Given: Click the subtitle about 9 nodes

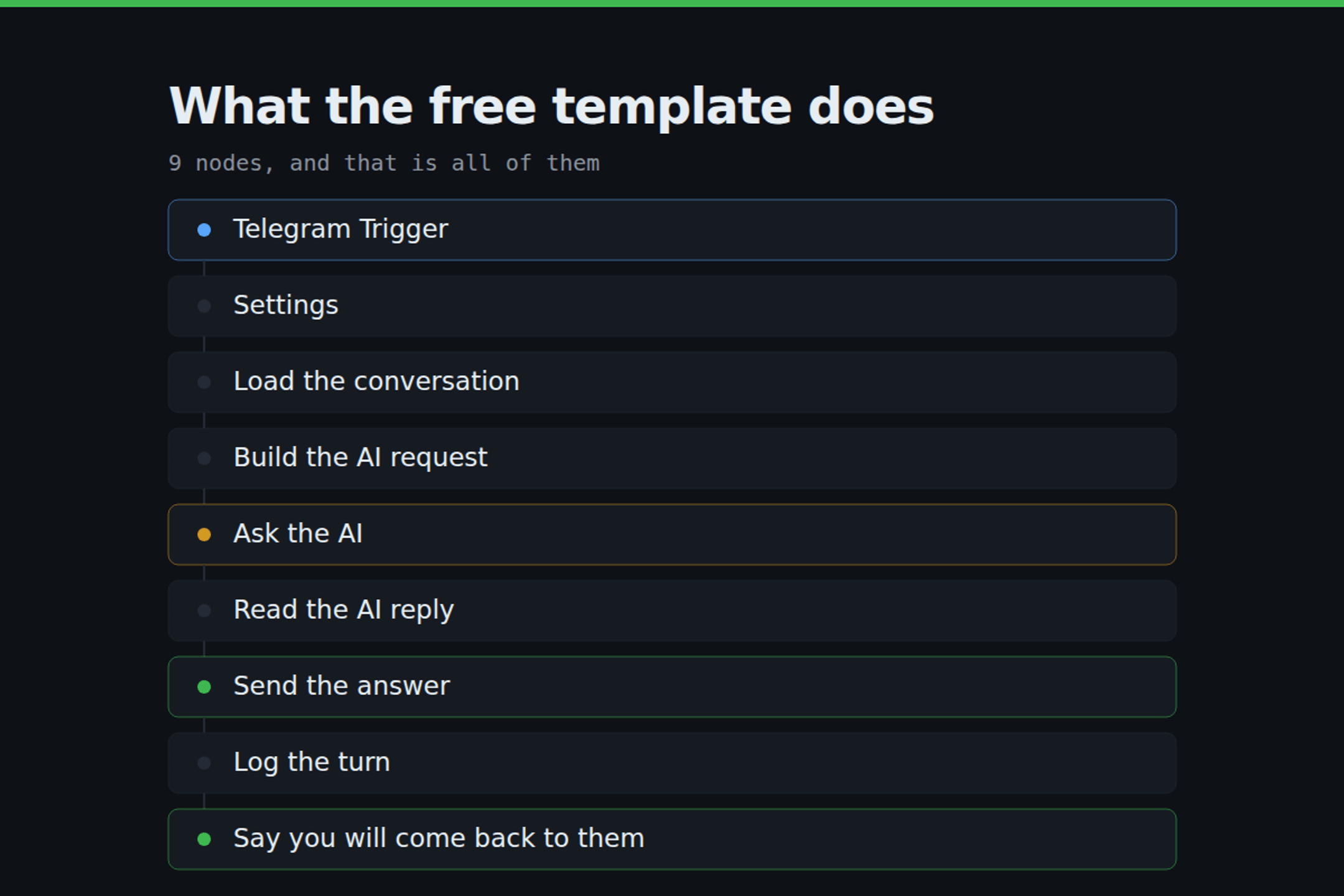Looking at the screenshot, I should click(x=384, y=164).
